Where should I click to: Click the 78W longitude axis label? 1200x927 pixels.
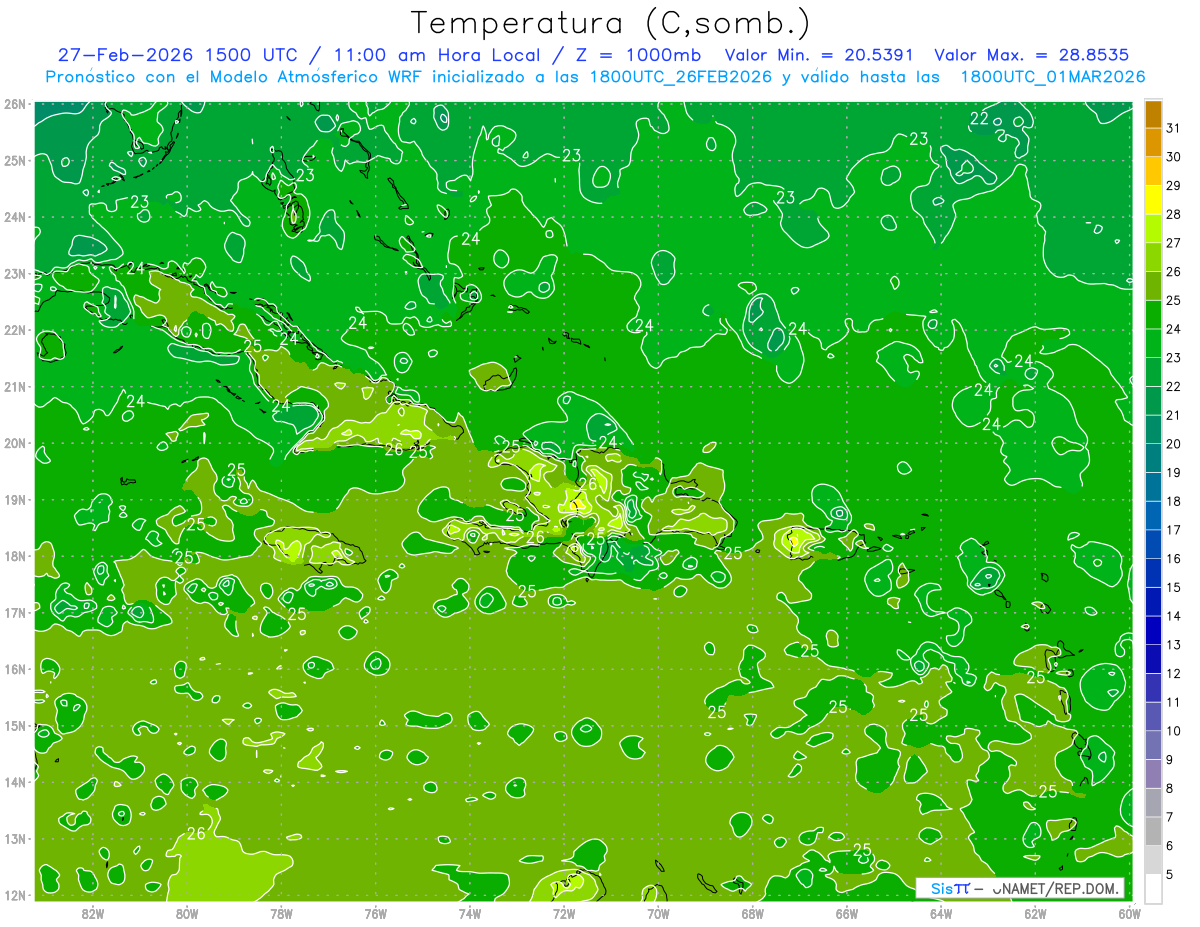tap(281, 912)
